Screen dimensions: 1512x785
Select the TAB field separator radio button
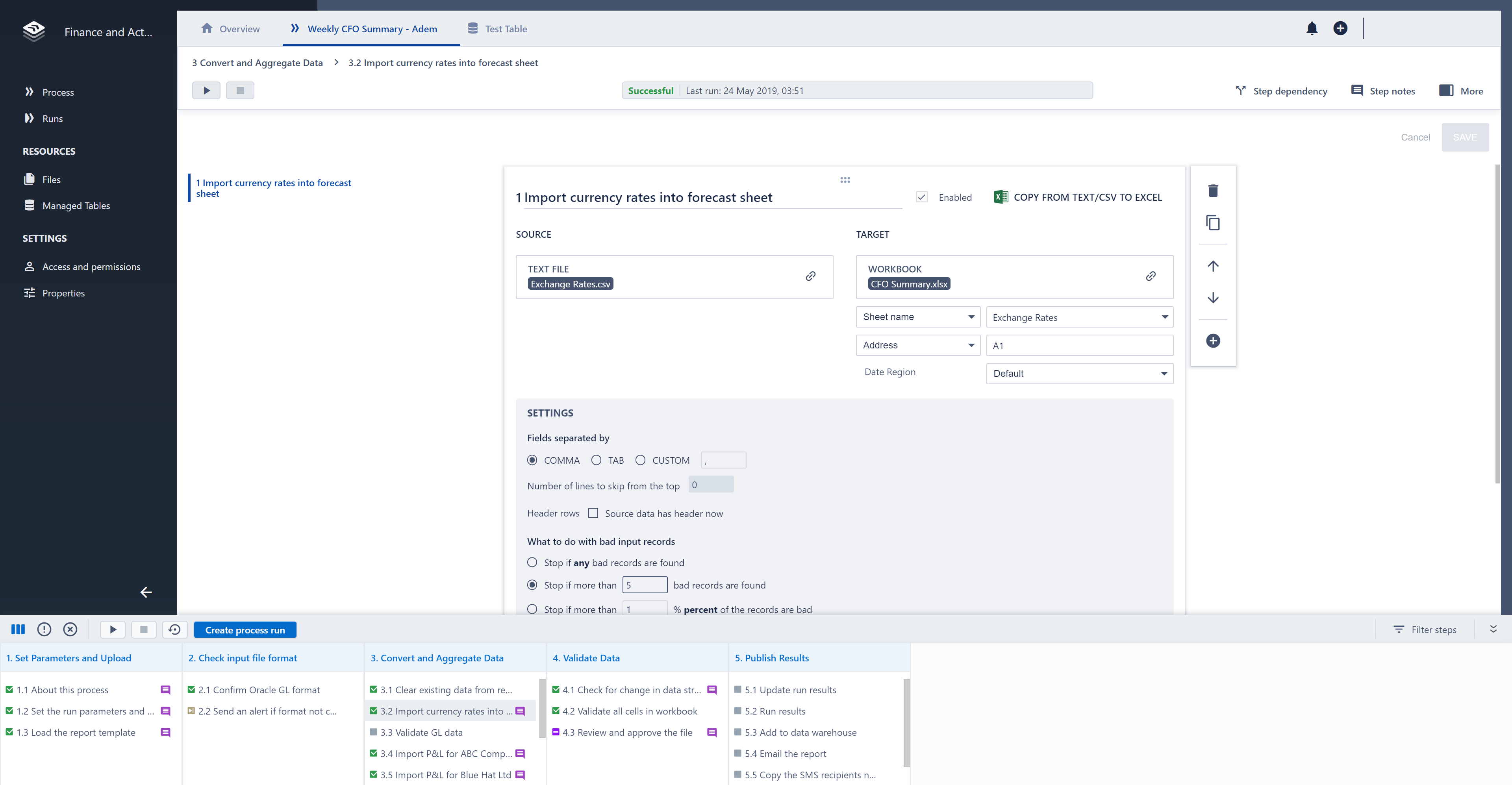point(597,460)
